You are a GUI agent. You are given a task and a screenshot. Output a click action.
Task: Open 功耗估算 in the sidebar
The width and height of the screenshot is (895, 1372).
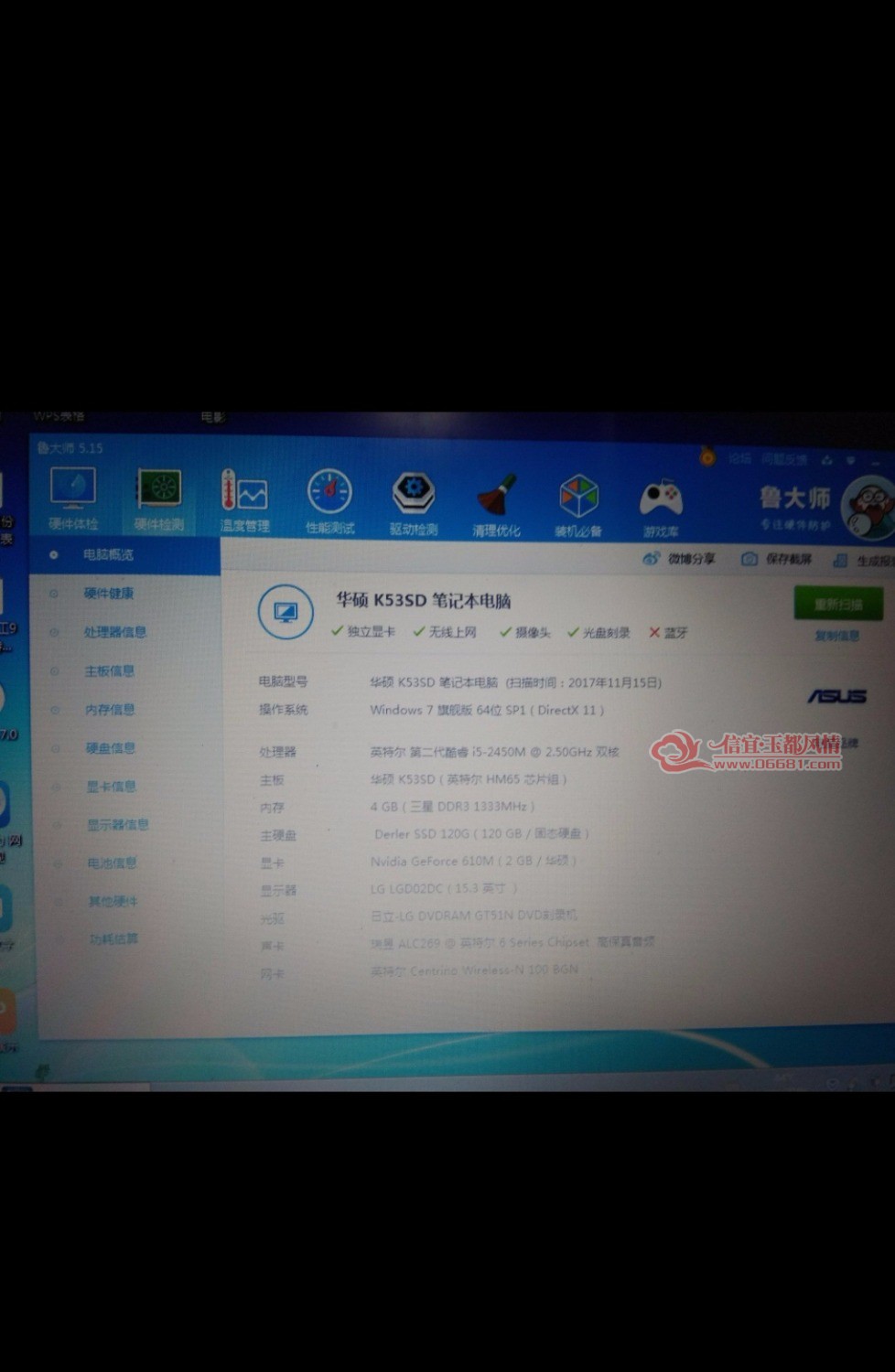click(114, 939)
